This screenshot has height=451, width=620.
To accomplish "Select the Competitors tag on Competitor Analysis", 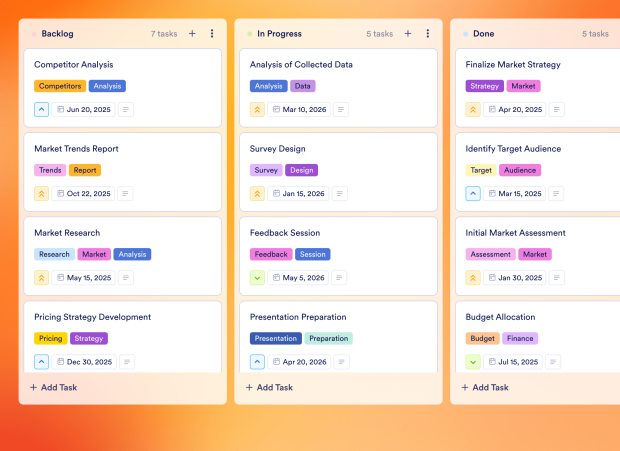I will (x=60, y=86).
